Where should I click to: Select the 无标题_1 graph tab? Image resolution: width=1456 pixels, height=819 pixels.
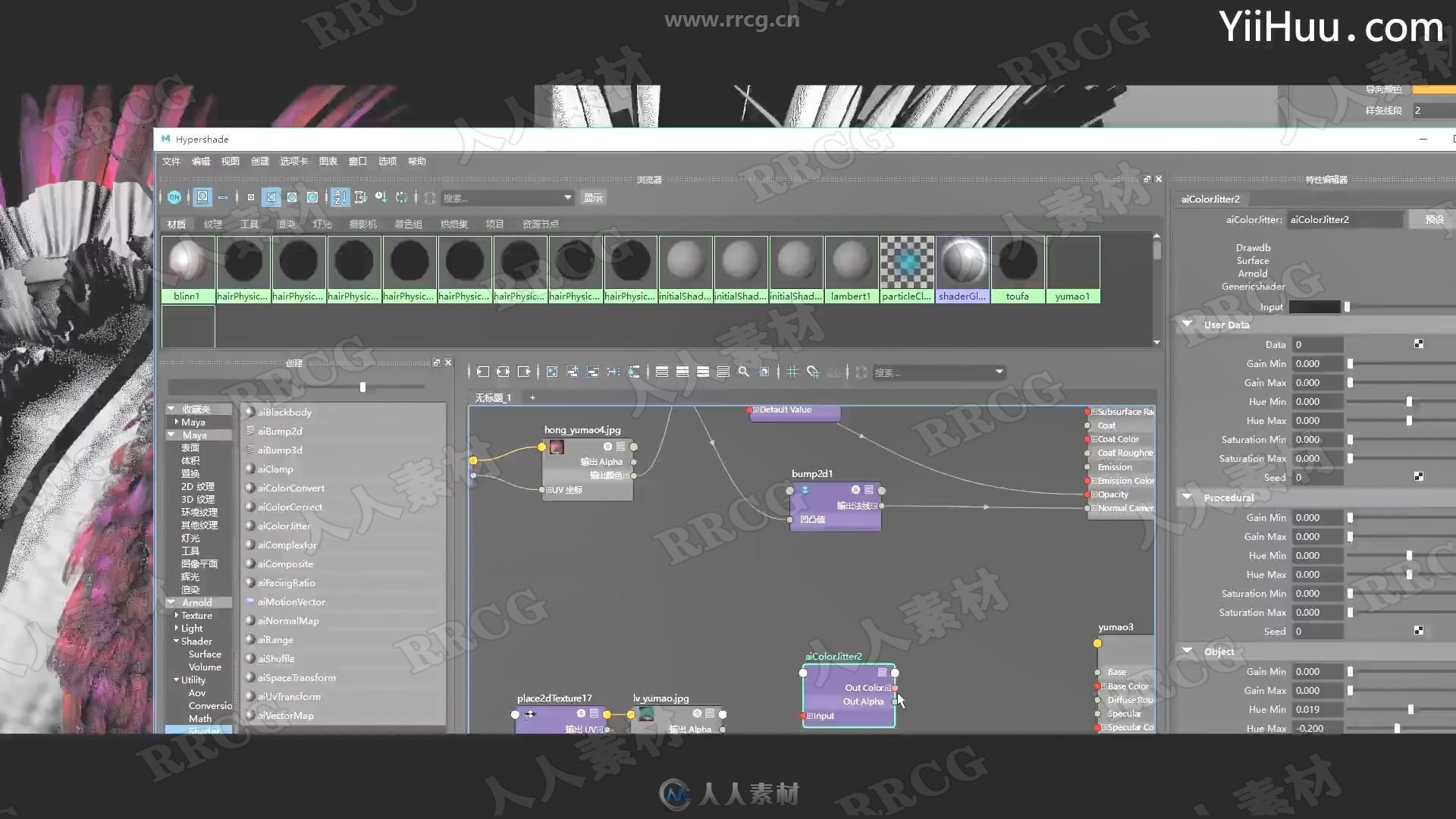493,397
